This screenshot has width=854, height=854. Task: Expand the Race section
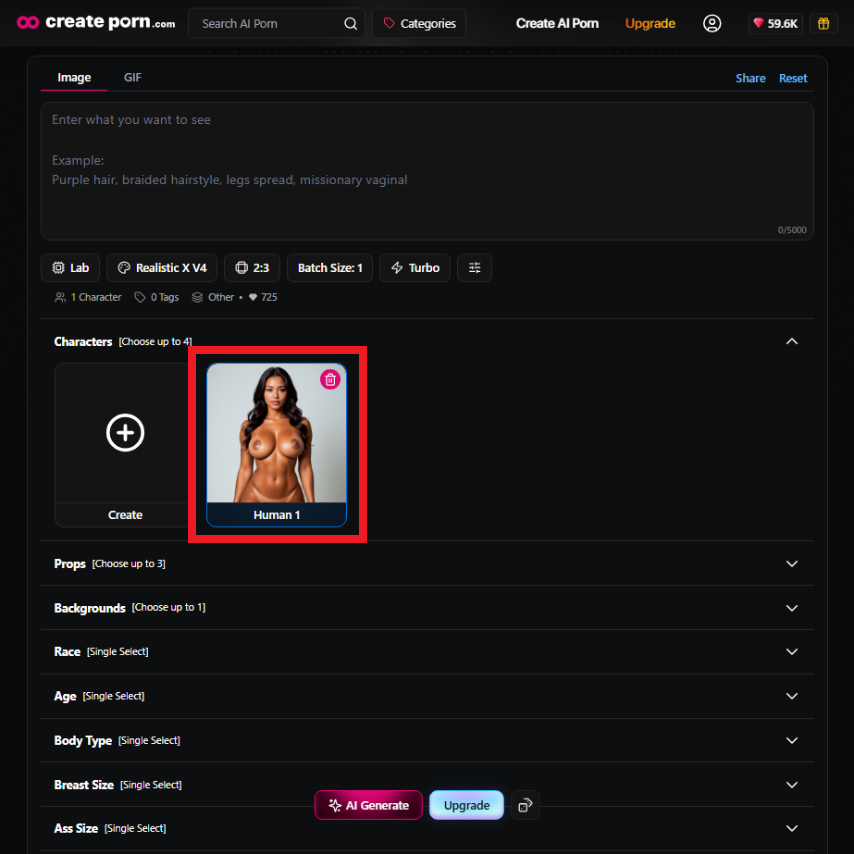[792, 652]
